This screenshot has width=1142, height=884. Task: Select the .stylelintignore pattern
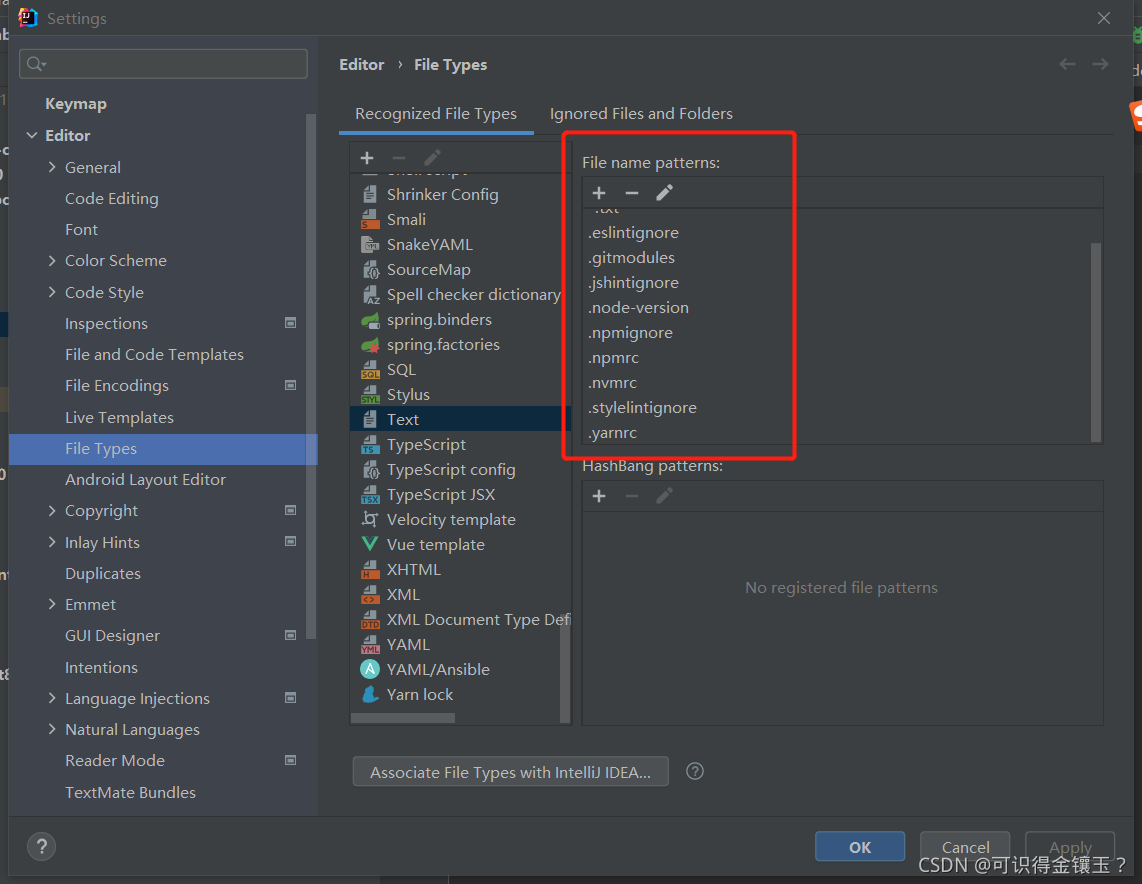click(642, 408)
